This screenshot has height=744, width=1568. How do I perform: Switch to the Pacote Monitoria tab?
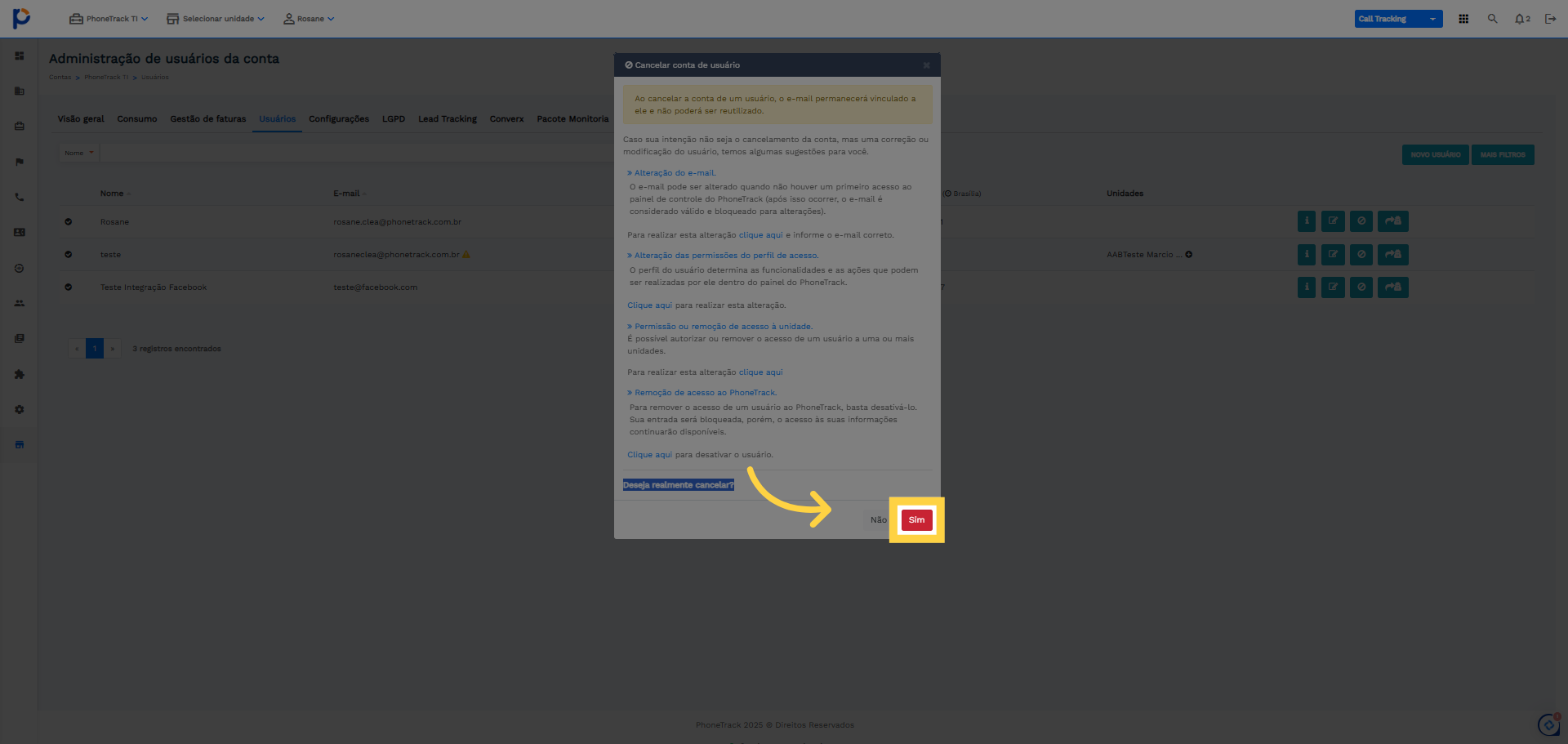pyautogui.click(x=572, y=119)
